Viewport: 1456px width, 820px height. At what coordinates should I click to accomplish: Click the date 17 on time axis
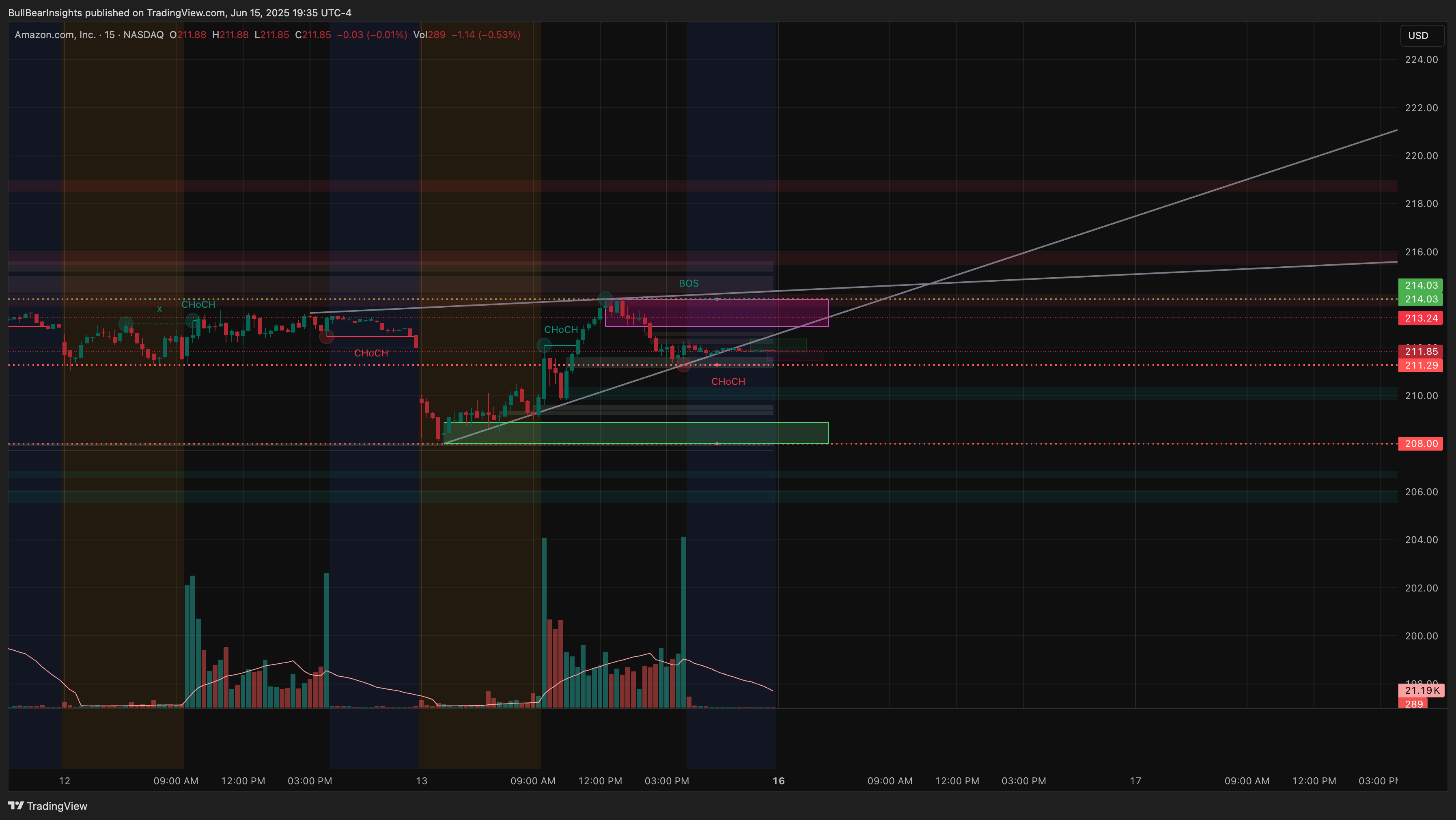1135,781
